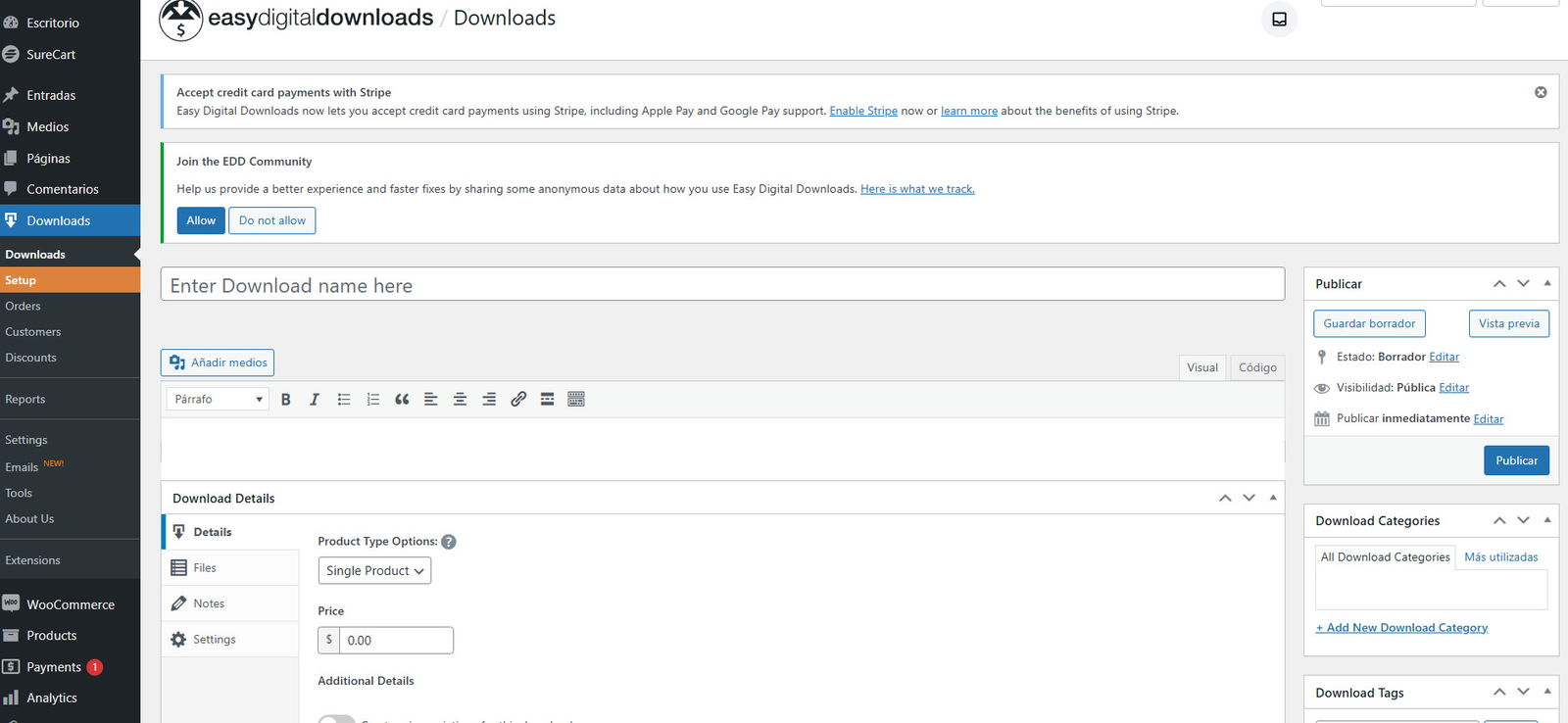Open WooCommerce in the sidebar
Screen dimensions: 1568x723
point(70,604)
